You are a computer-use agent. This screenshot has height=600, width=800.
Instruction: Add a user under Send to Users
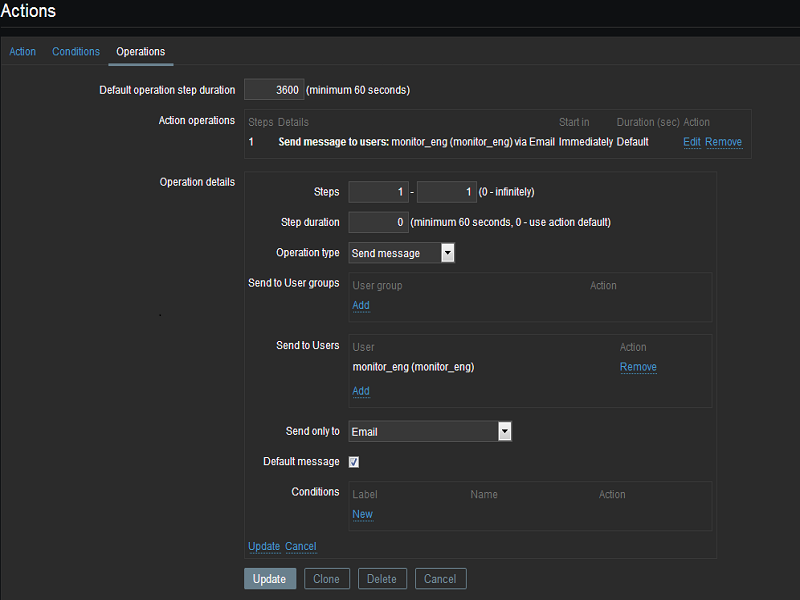coord(361,391)
